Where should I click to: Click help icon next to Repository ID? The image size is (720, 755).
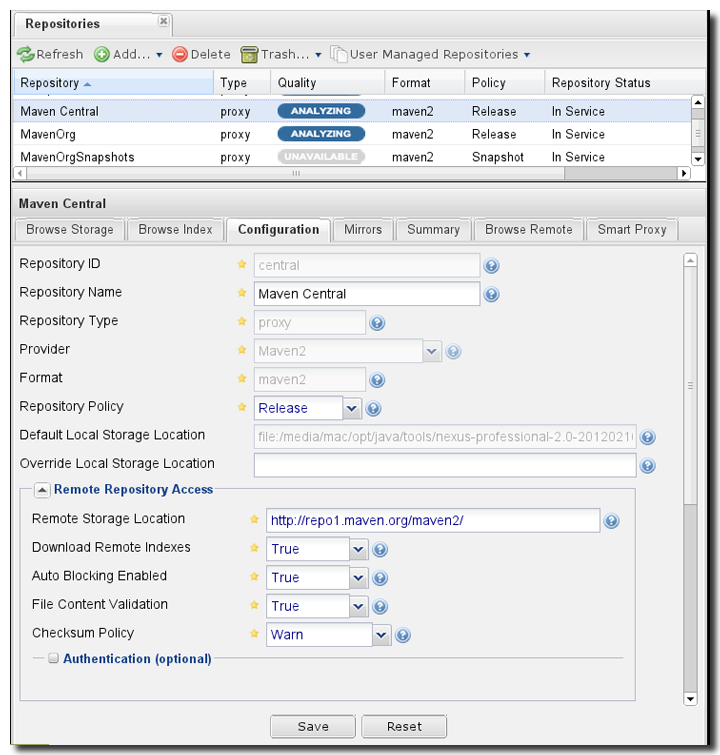point(491,266)
